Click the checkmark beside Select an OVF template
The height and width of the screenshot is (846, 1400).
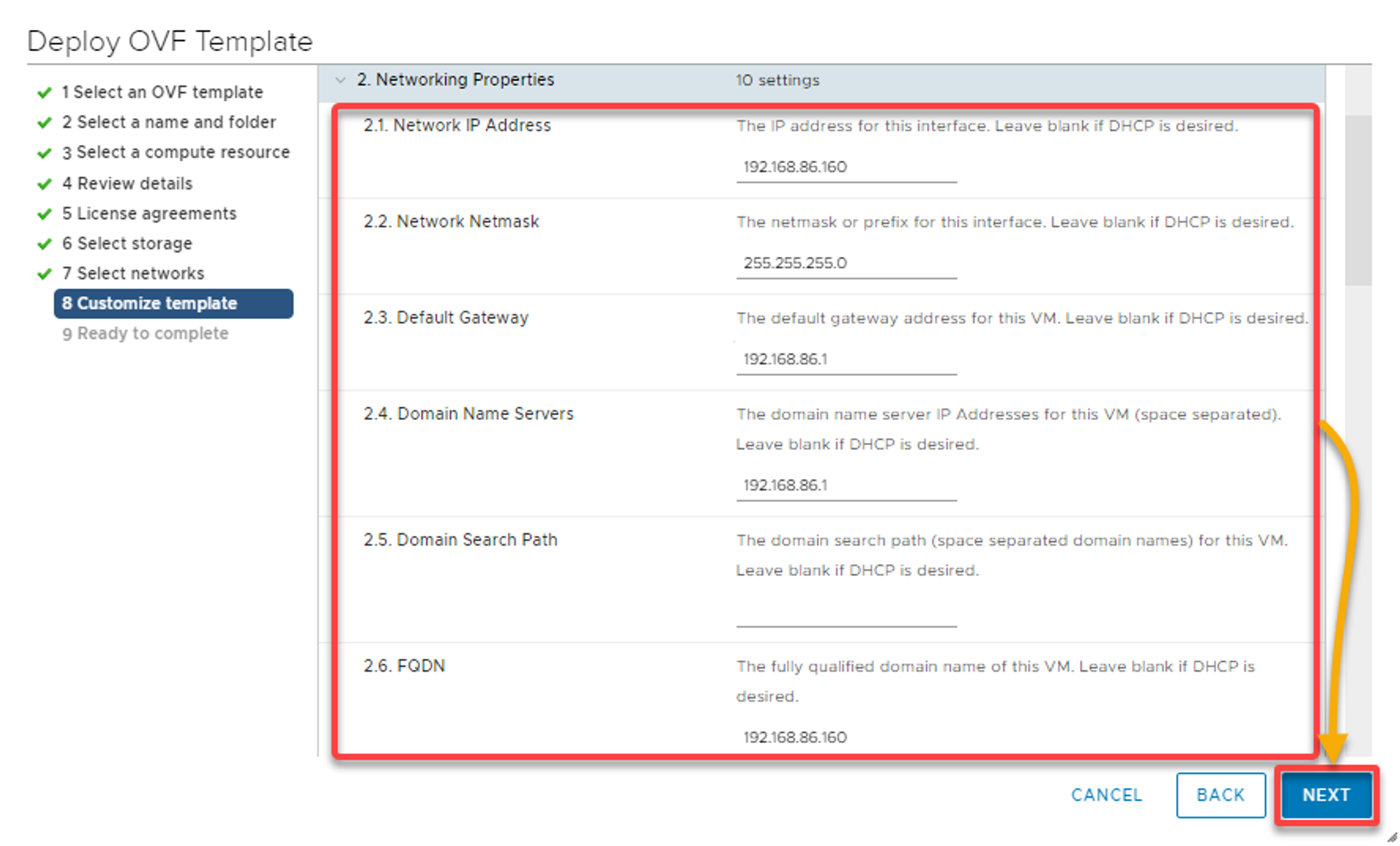tap(44, 92)
